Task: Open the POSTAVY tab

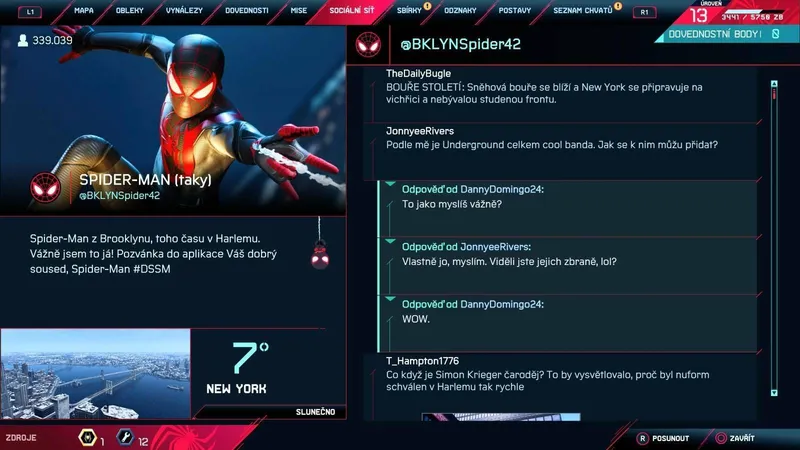Action: click(515, 10)
